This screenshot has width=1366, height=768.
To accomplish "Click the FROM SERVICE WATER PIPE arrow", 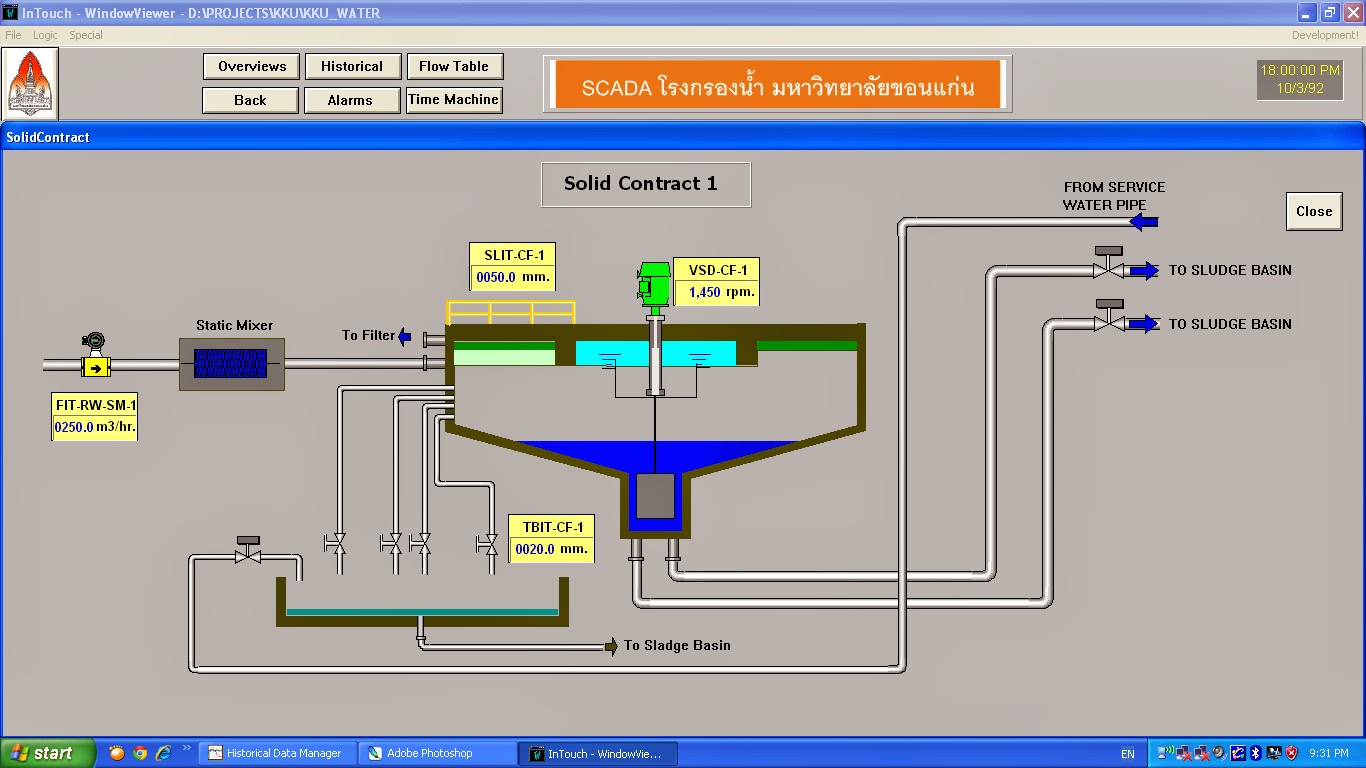I will coord(1143,222).
